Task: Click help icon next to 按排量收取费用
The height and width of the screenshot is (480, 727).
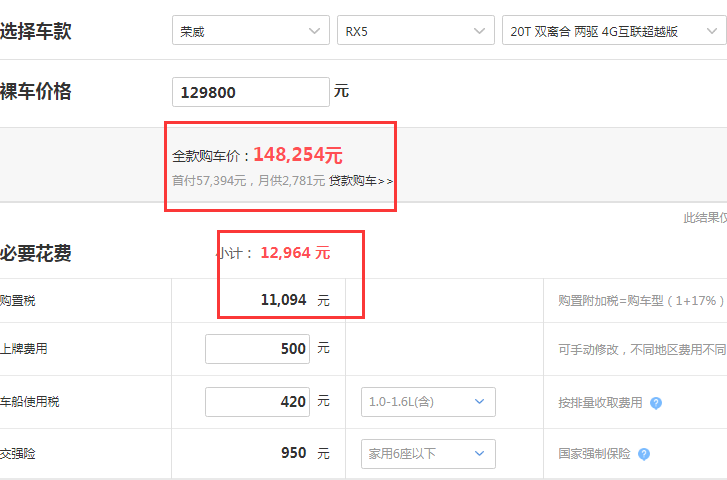Action: click(x=656, y=403)
